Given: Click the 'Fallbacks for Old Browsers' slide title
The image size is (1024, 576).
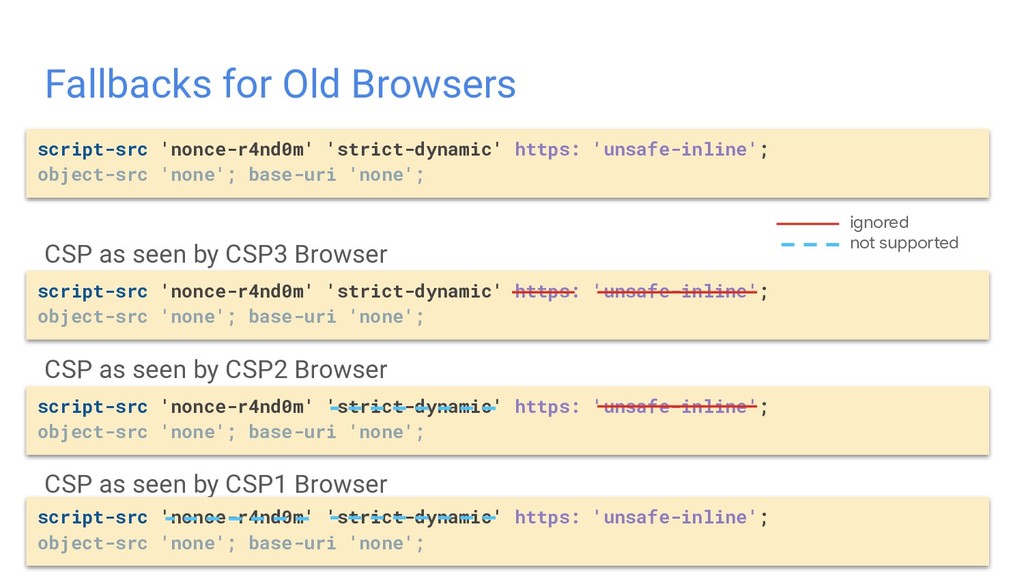Looking at the screenshot, I should [x=280, y=84].
